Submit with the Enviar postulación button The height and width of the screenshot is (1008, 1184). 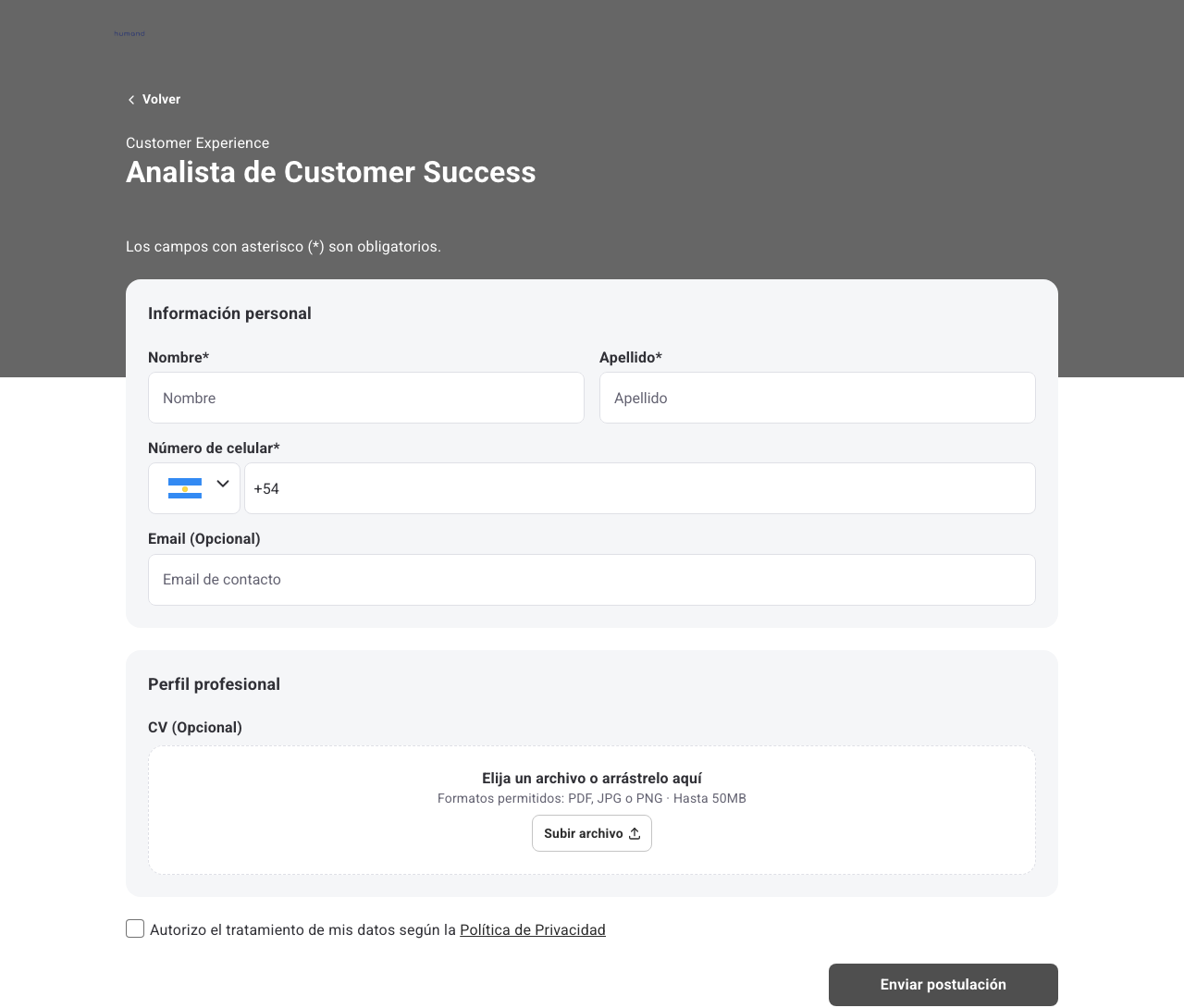(x=943, y=985)
